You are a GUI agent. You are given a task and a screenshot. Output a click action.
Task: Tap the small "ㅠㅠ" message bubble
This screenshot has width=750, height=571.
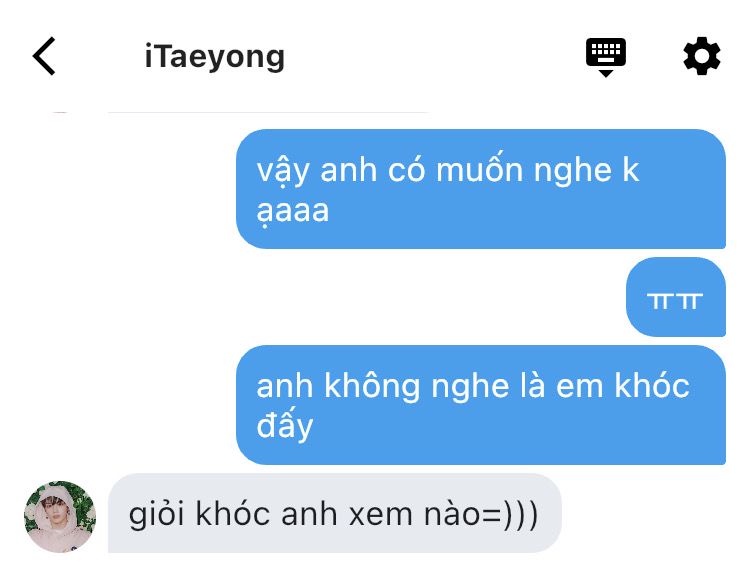coord(675,297)
